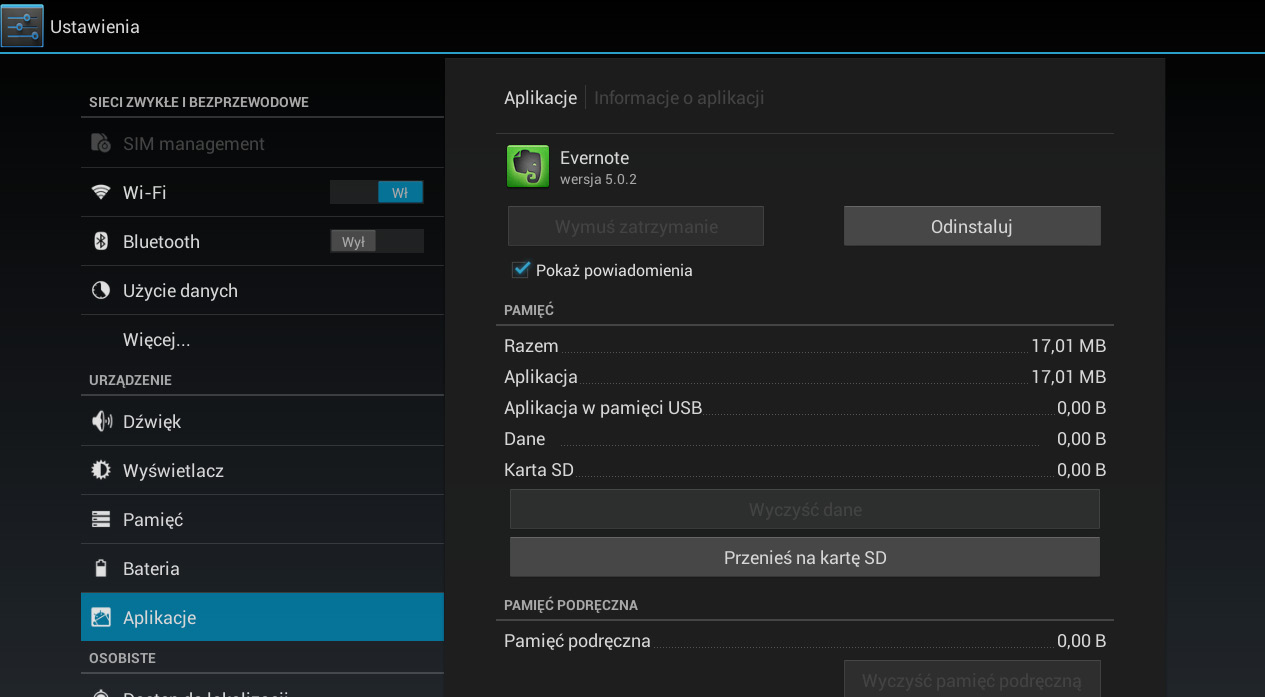Viewport: 1265px width, 697px height.
Task: Click the PAMIĘĆ section header
Action: pos(529,310)
